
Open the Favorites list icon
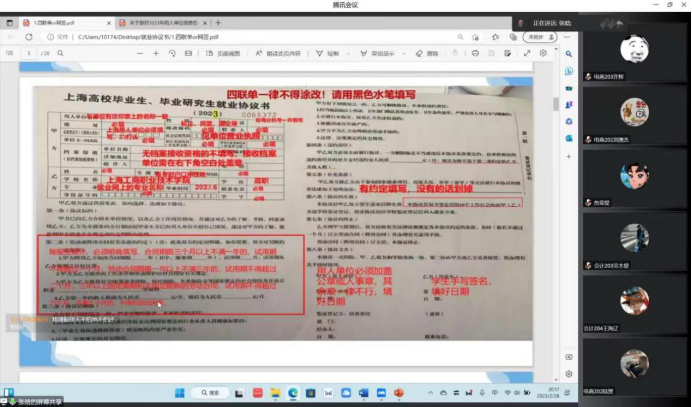[x=495, y=37]
